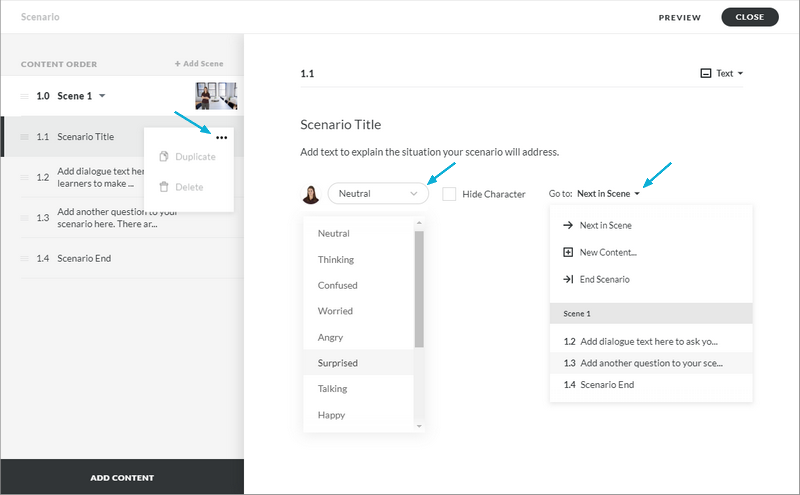Choose Neutral expression from list
The width and height of the screenshot is (800, 495).
[359, 233]
